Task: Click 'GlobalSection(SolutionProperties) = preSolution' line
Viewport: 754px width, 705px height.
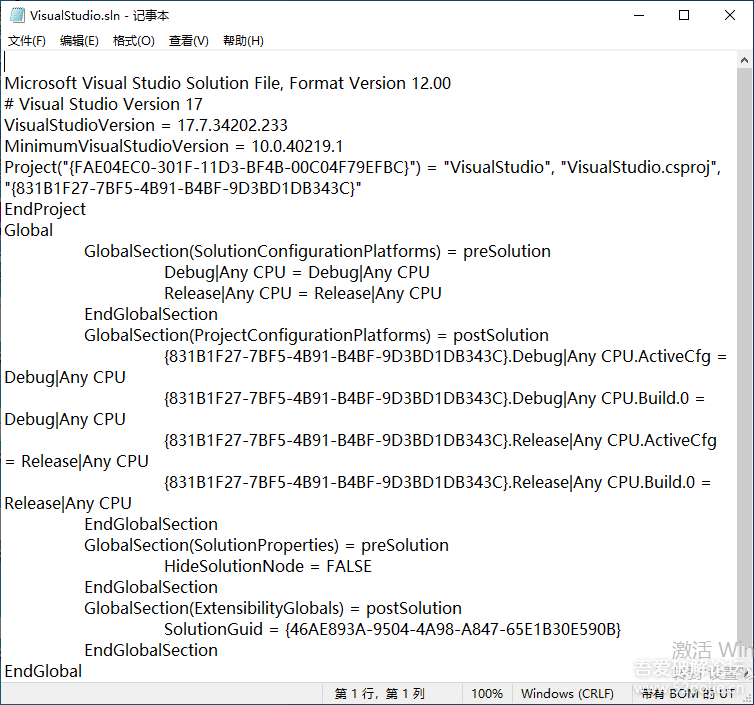Action: [266, 545]
